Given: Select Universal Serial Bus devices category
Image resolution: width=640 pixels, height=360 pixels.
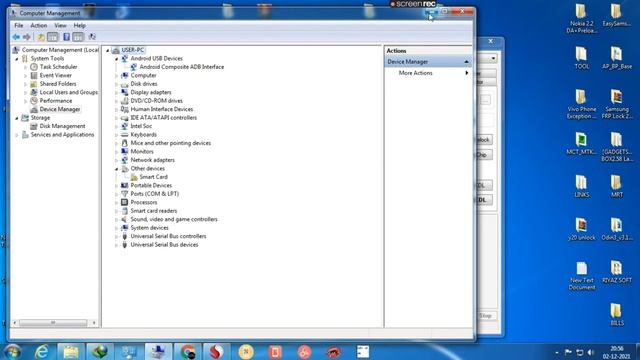Looking at the screenshot, I should pyautogui.click(x=164, y=245).
